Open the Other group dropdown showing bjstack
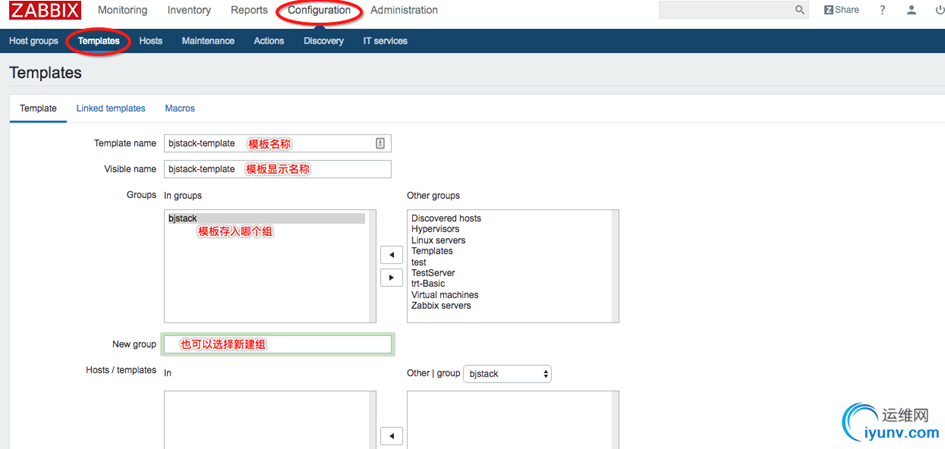 pyautogui.click(x=507, y=374)
